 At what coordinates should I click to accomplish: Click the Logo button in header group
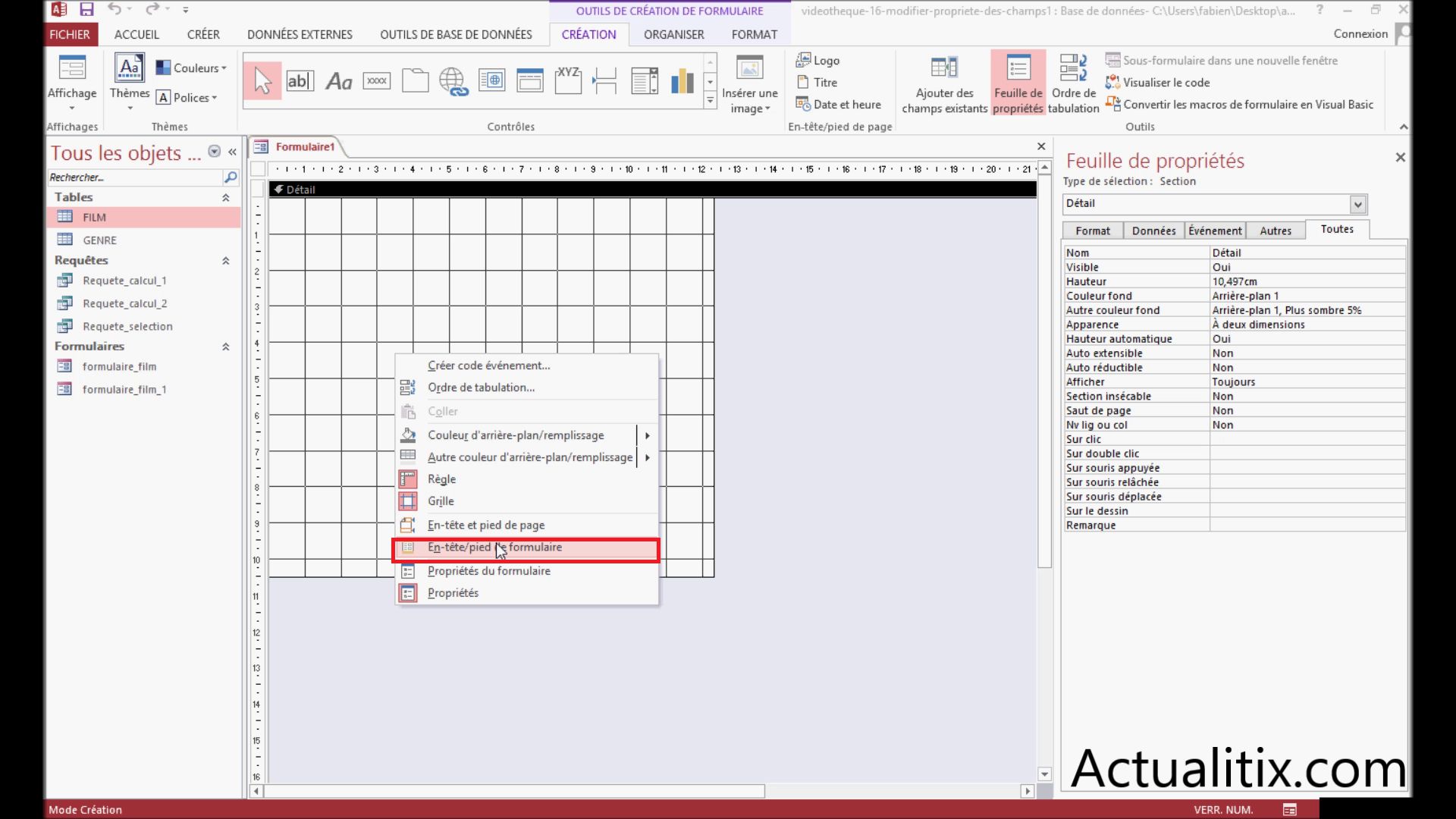point(817,61)
